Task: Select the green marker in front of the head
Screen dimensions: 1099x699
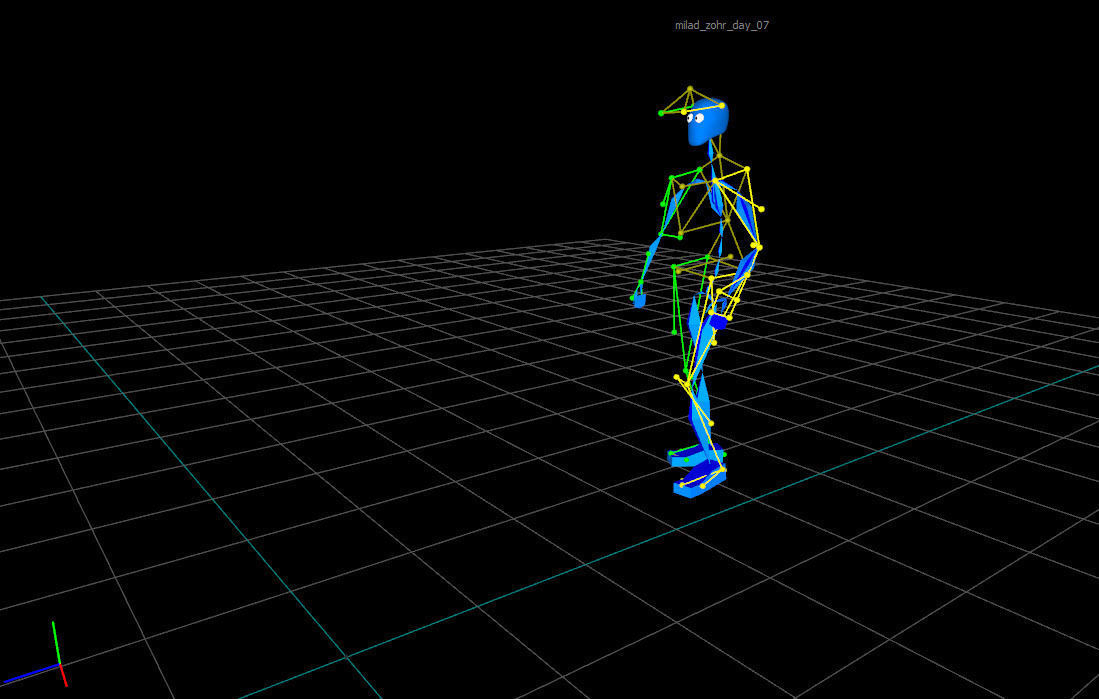Action: (661, 113)
